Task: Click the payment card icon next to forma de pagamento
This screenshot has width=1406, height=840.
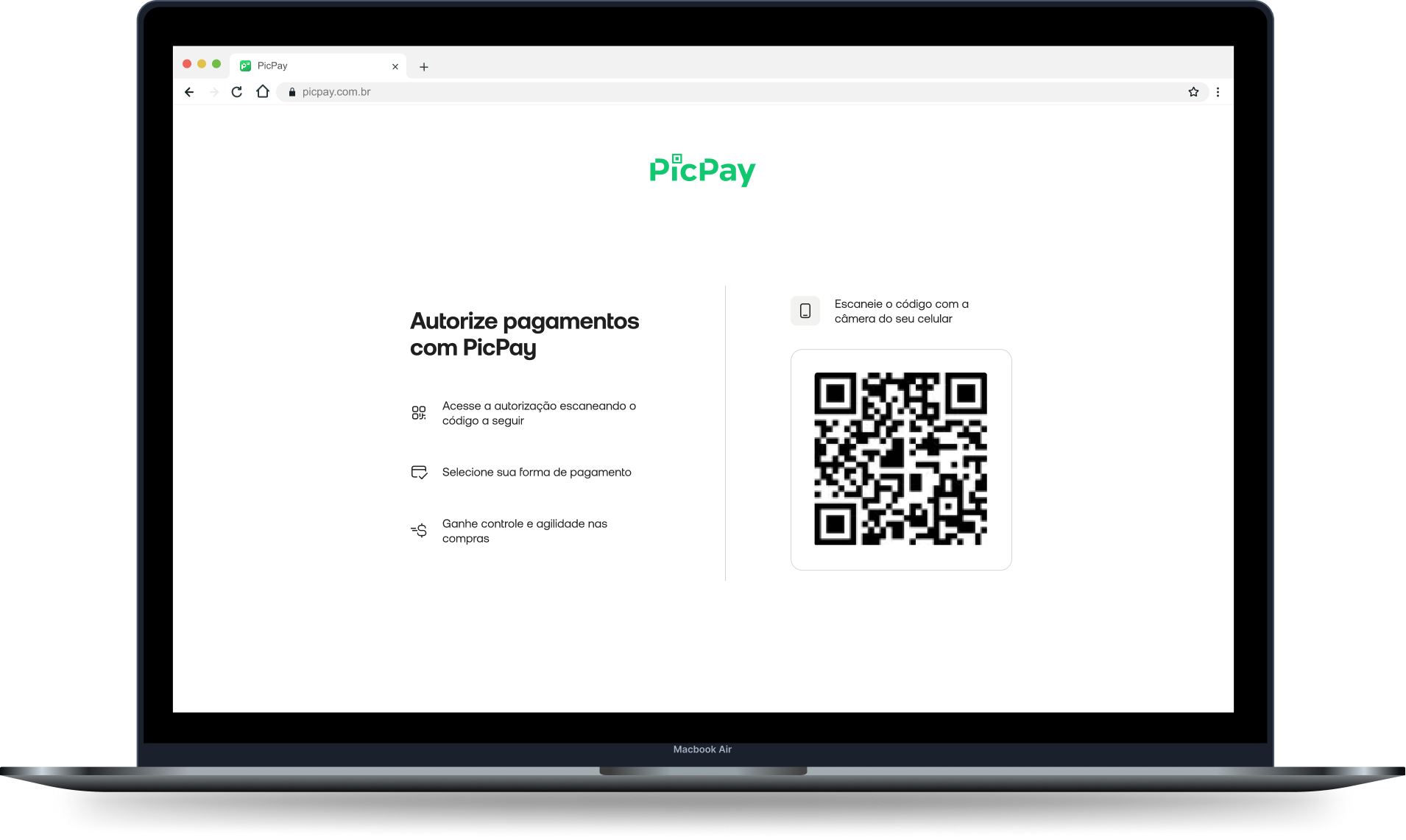Action: point(419,471)
